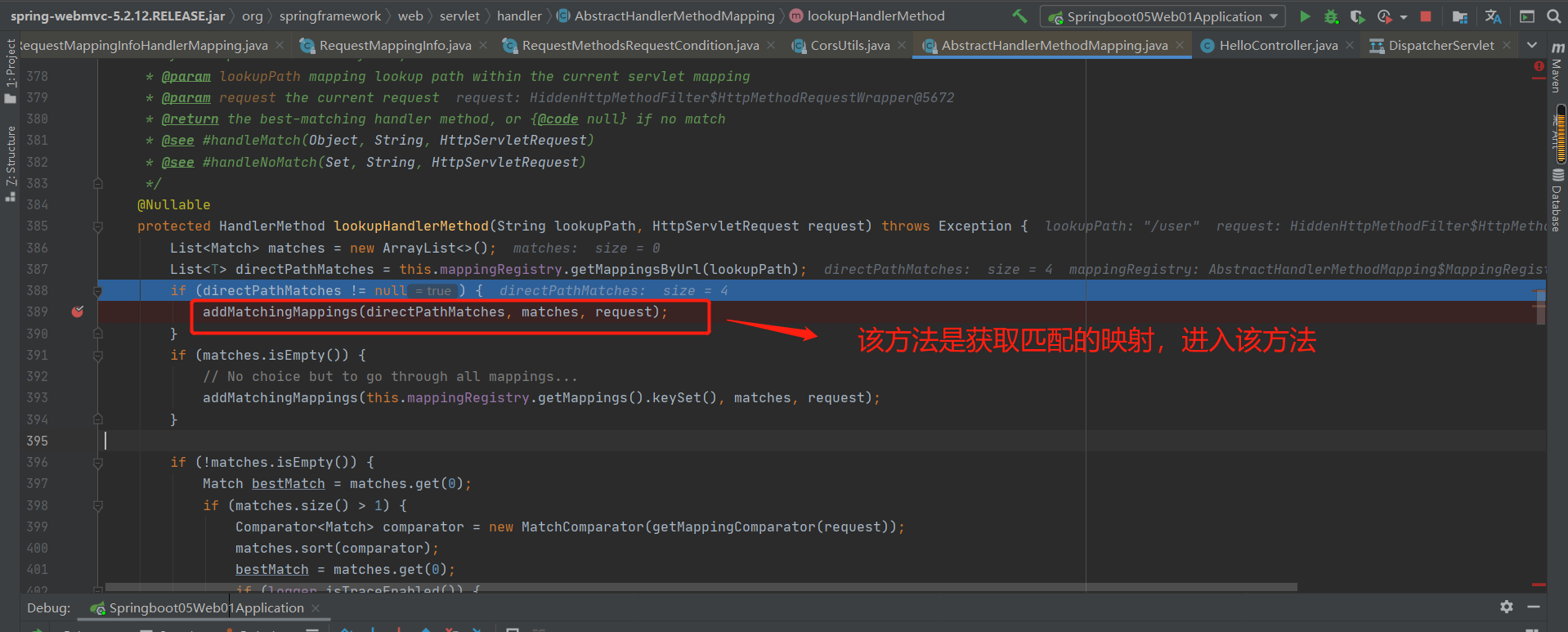Image resolution: width=1568 pixels, height=632 pixels.
Task: Close the HelloController.java tab
Action: click(x=1350, y=45)
